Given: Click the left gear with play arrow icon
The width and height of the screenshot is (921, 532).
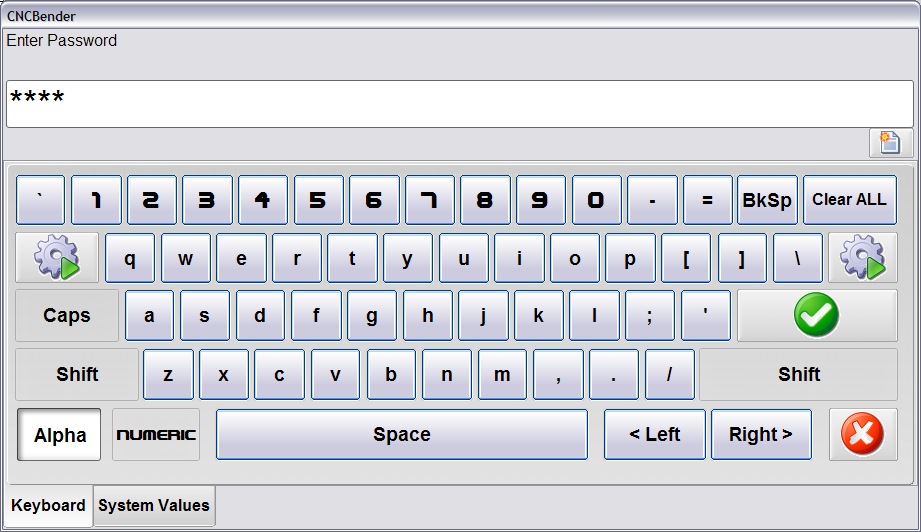Looking at the screenshot, I should click(57, 258).
